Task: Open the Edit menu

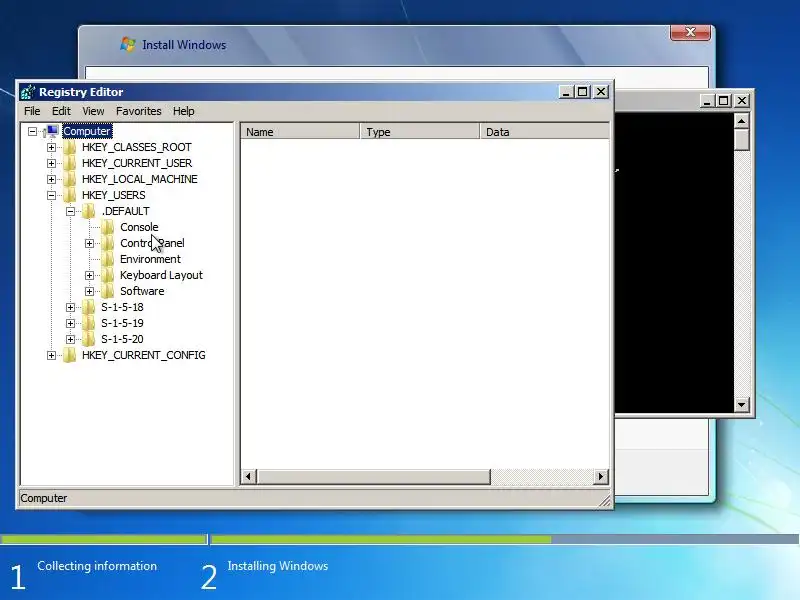Action: (x=61, y=111)
